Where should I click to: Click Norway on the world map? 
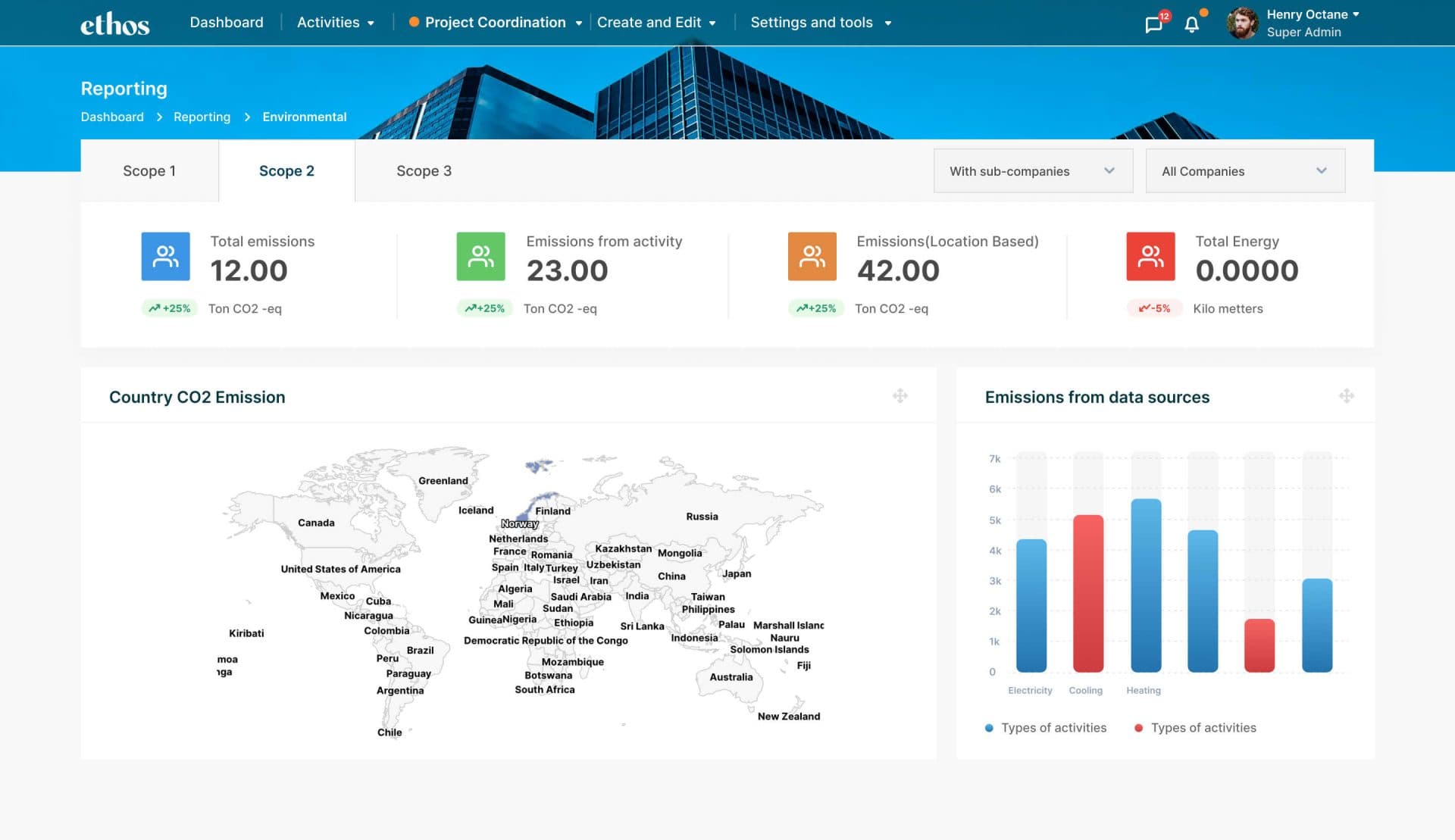pos(520,523)
